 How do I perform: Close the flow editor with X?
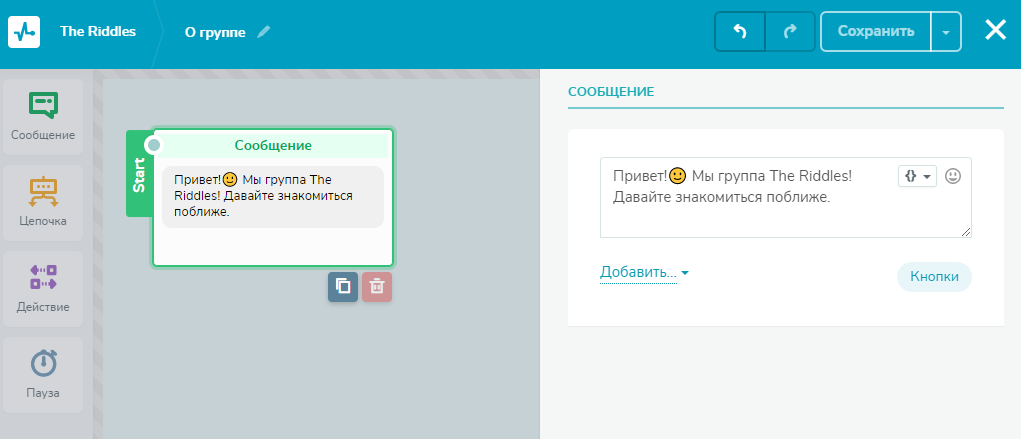995,31
